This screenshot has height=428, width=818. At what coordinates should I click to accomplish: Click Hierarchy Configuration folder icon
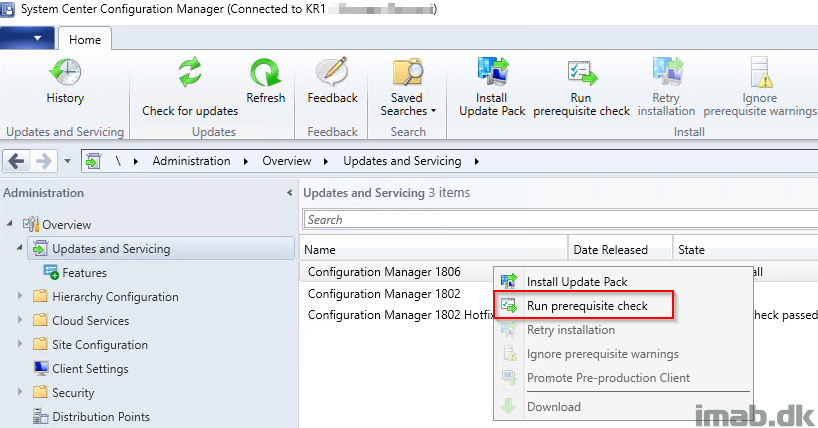point(40,296)
